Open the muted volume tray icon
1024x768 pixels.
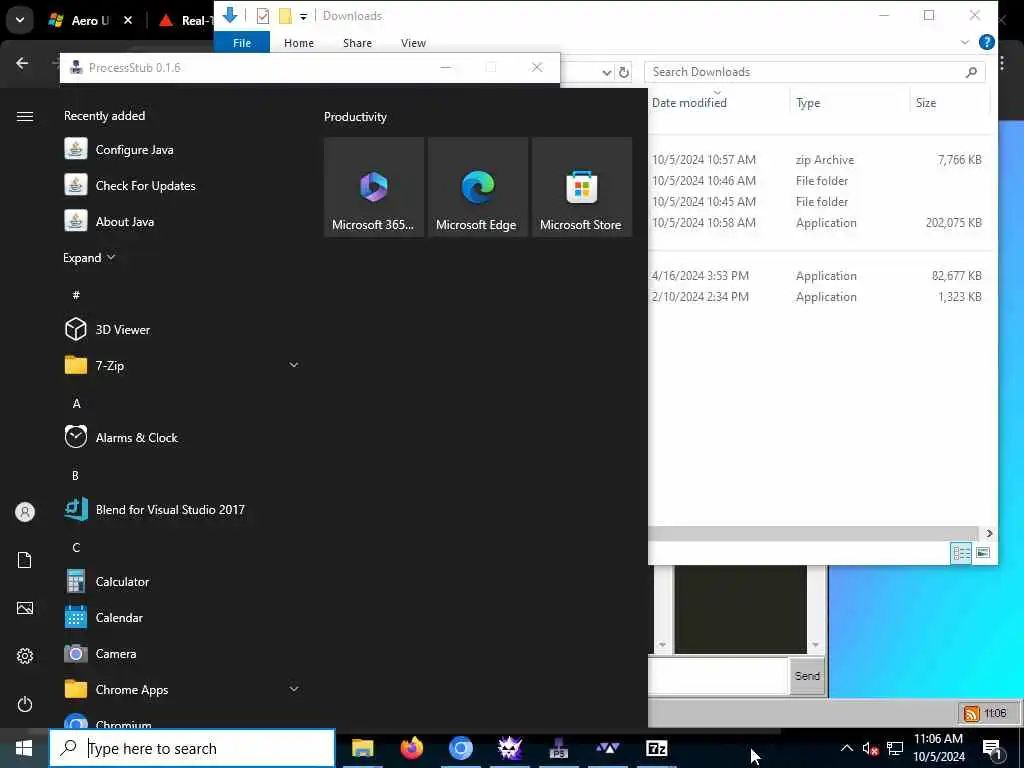(x=870, y=748)
